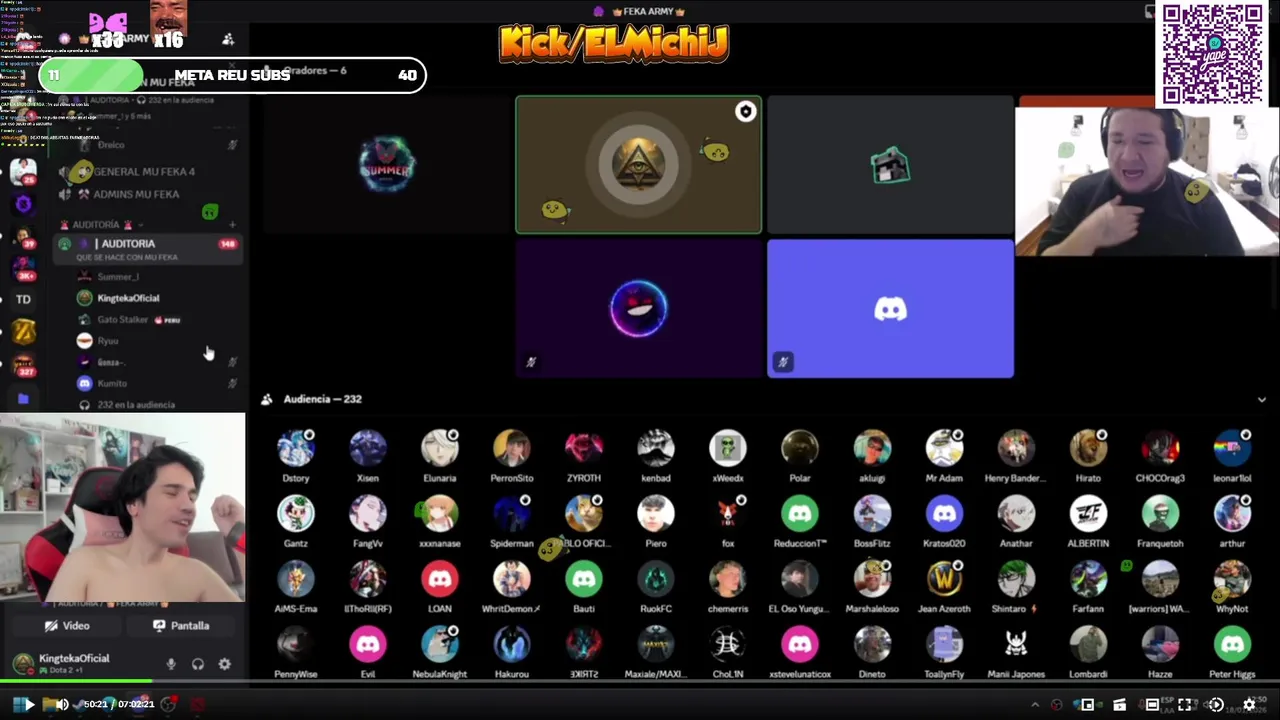Open audience member Bauti avatar
This screenshot has width=1280, height=720.
pos(584,579)
